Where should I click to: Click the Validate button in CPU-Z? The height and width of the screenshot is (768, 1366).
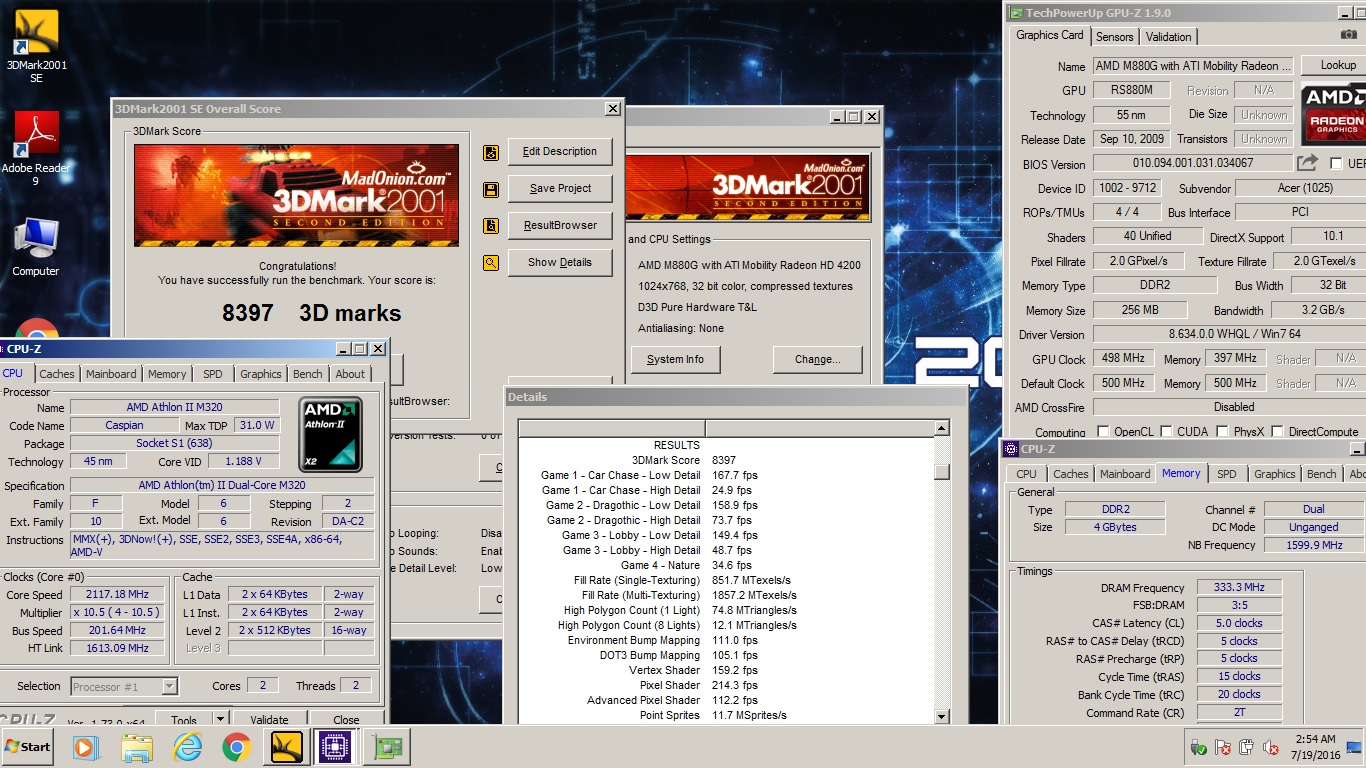[x=269, y=720]
